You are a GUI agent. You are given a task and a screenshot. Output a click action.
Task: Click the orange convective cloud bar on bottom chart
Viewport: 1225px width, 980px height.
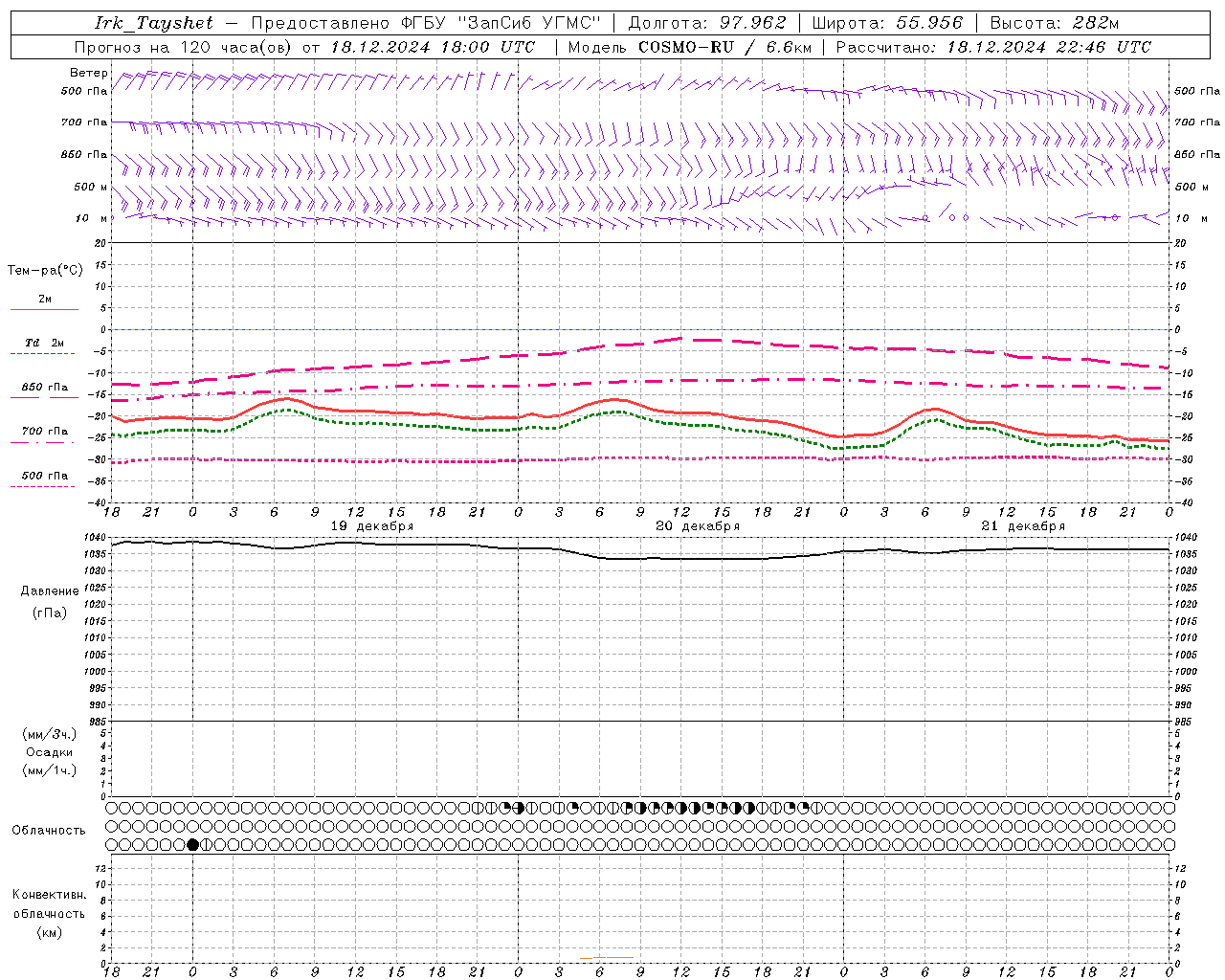click(608, 957)
